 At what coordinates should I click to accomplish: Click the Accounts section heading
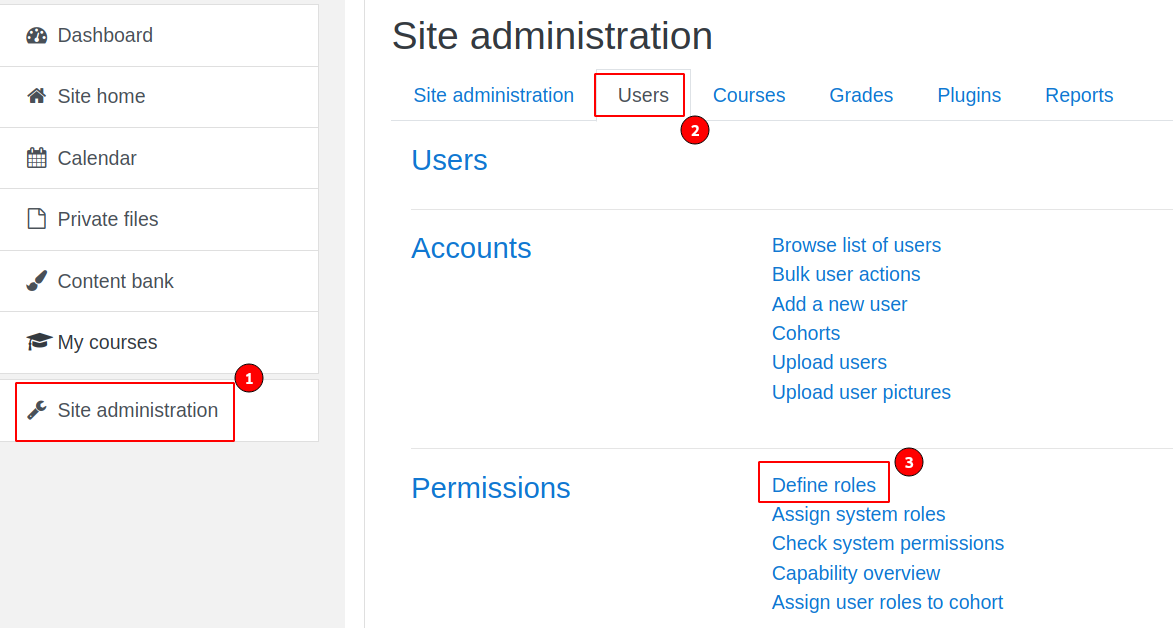pos(471,248)
